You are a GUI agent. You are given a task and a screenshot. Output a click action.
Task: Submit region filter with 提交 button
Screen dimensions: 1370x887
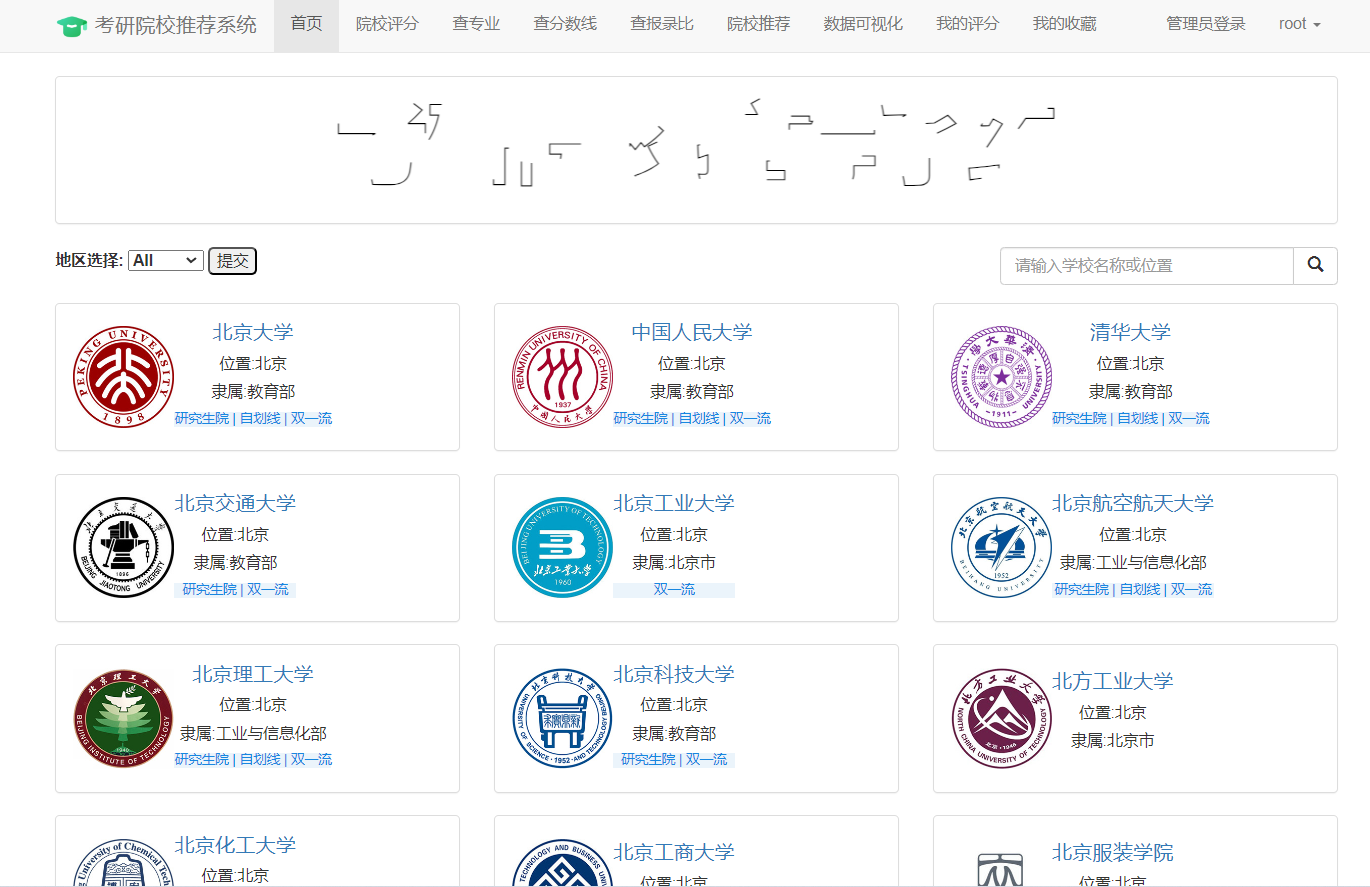point(232,261)
